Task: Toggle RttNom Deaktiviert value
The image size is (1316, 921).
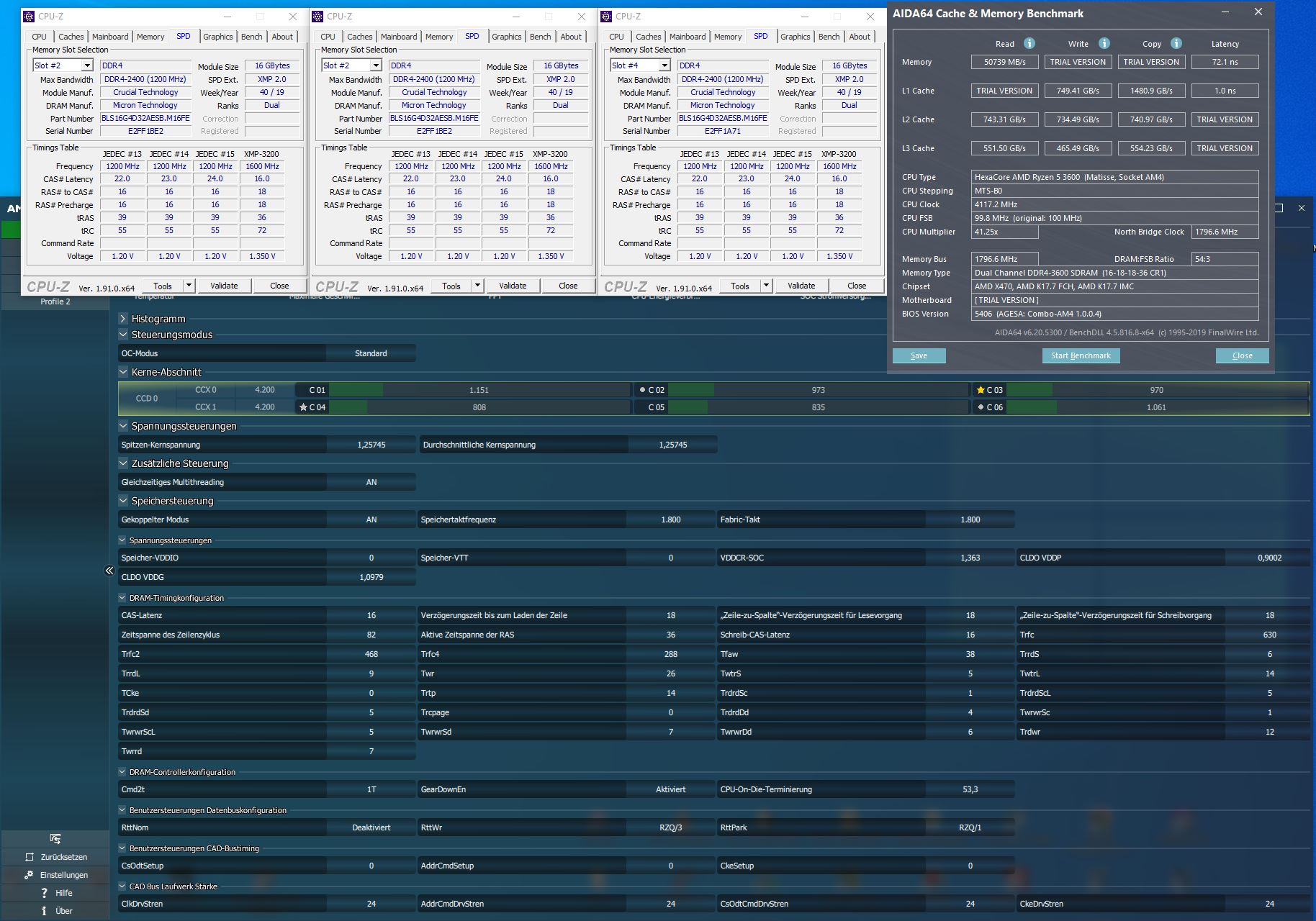Action: pyautogui.click(x=371, y=827)
